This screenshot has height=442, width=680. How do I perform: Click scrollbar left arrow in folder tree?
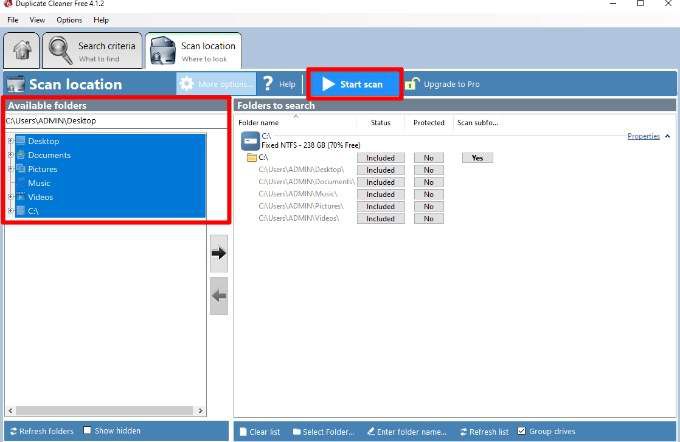click(x=10, y=410)
